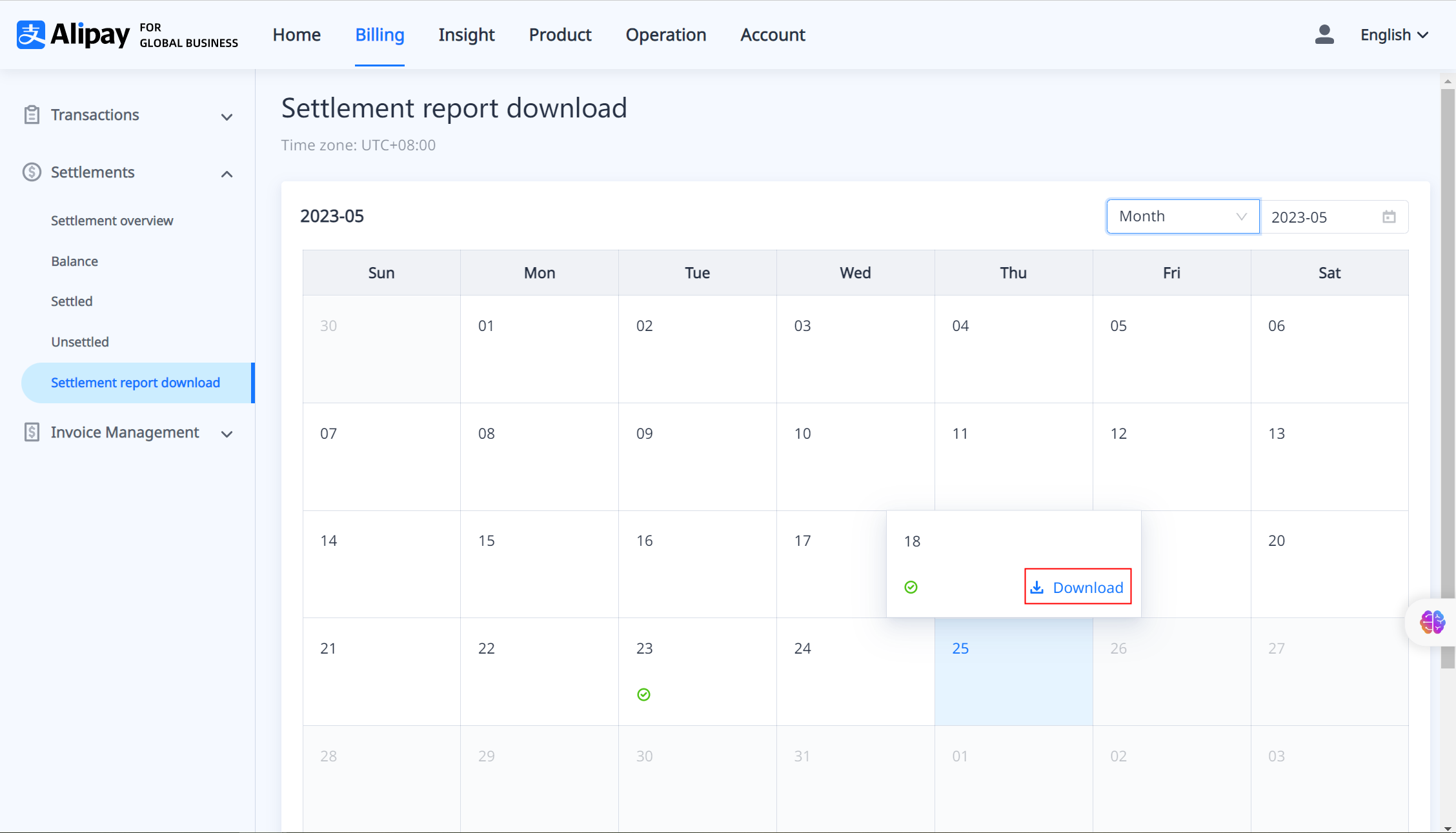The height and width of the screenshot is (833, 1456).
Task: Switch to the Insight tab
Action: (x=466, y=35)
